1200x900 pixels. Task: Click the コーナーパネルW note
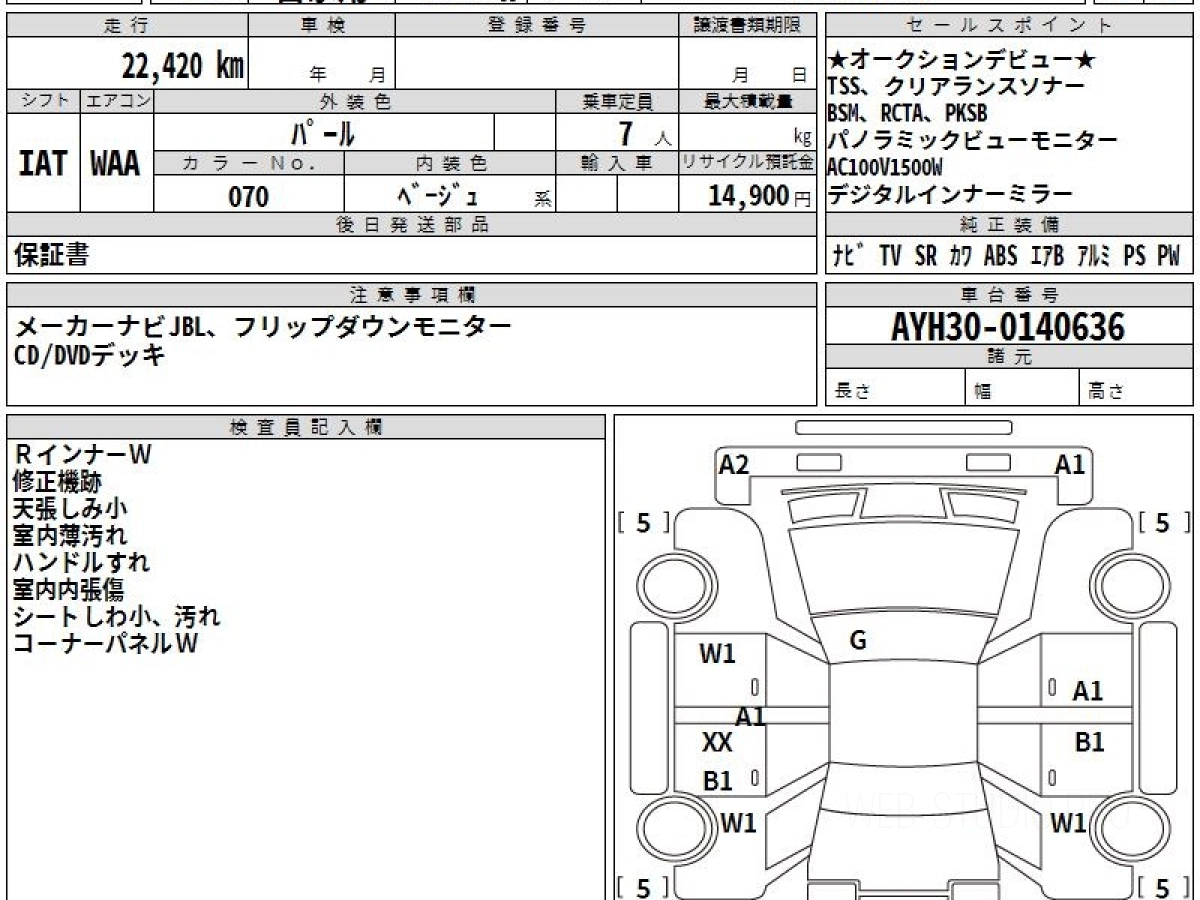[x=105, y=644]
